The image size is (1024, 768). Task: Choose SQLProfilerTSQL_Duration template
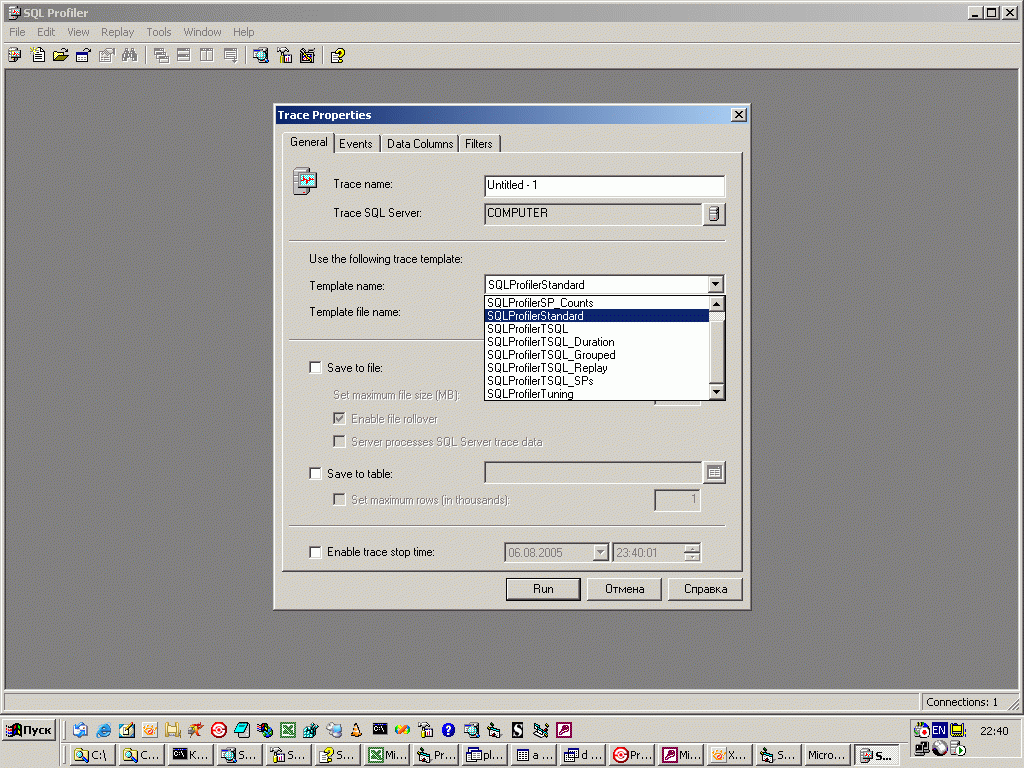pyautogui.click(x=597, y=342)
